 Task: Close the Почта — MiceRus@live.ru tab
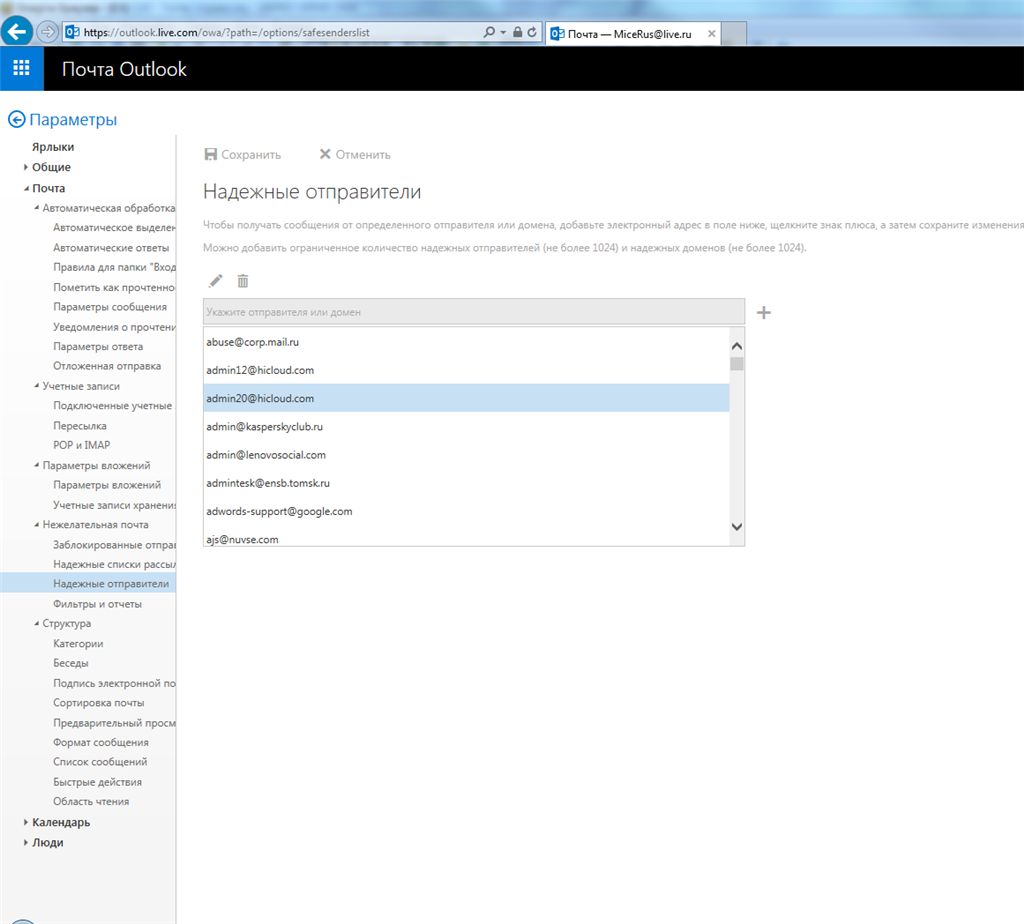[711, 33]
